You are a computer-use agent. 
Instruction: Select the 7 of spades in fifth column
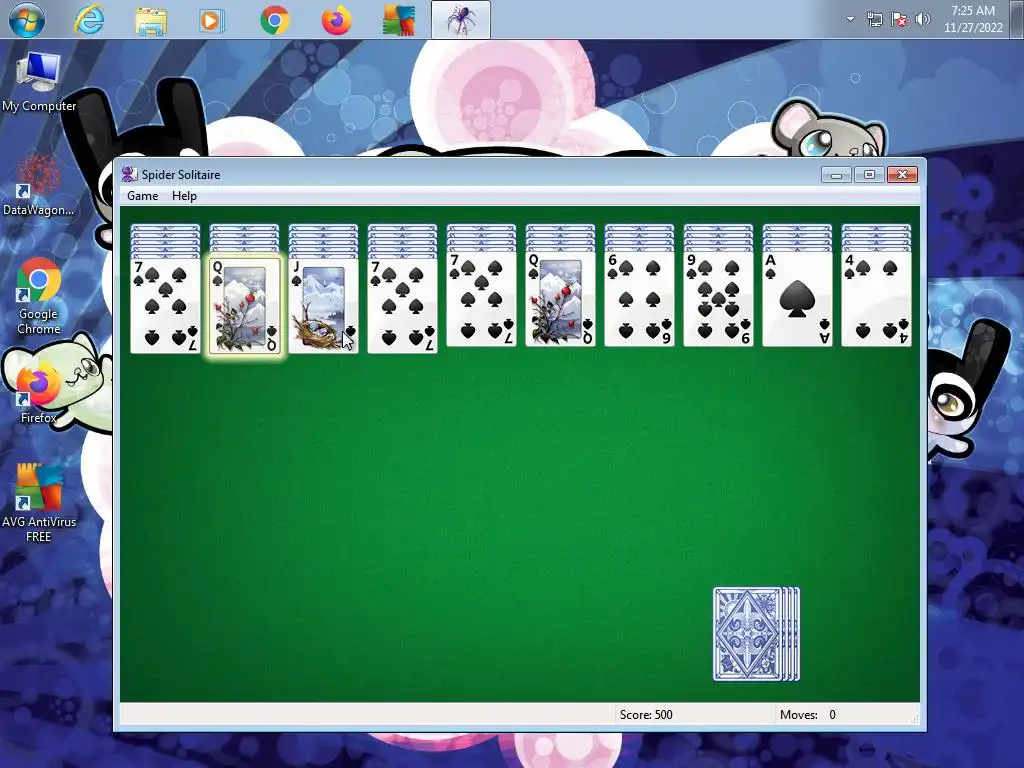point(481,299)
